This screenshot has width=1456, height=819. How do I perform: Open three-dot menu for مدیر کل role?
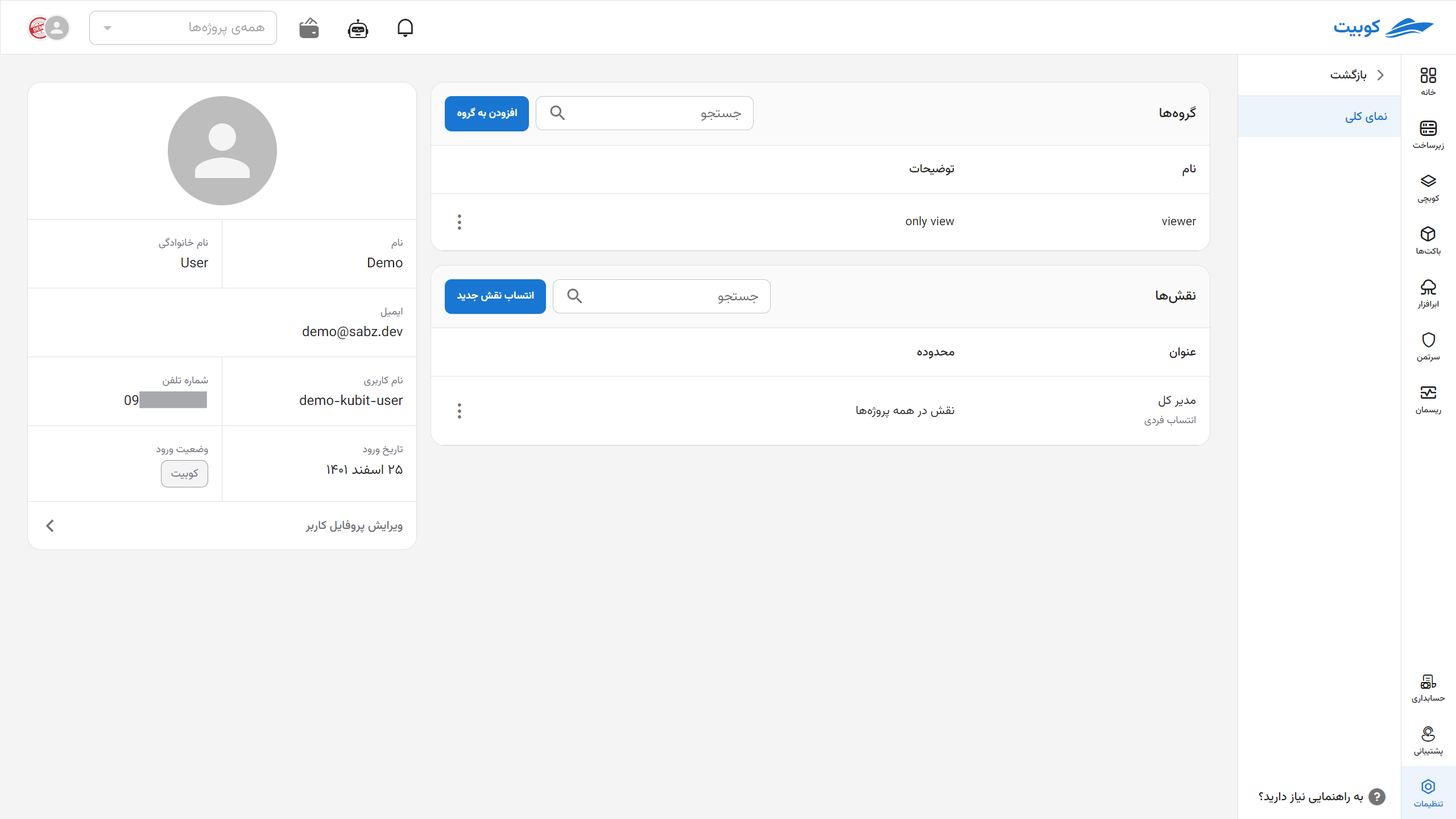(x=460, y=411)
